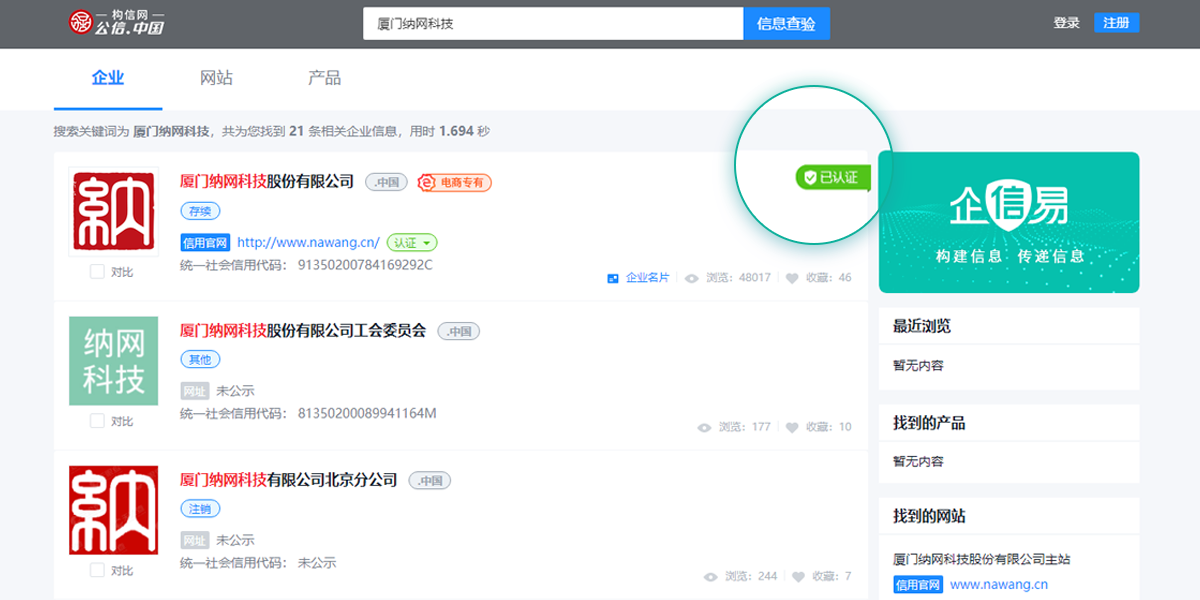Tick 对比 checkbox for 工会委员会 result
The image size is (1200, 600).
pyautogui.click(x=97, y=421)
